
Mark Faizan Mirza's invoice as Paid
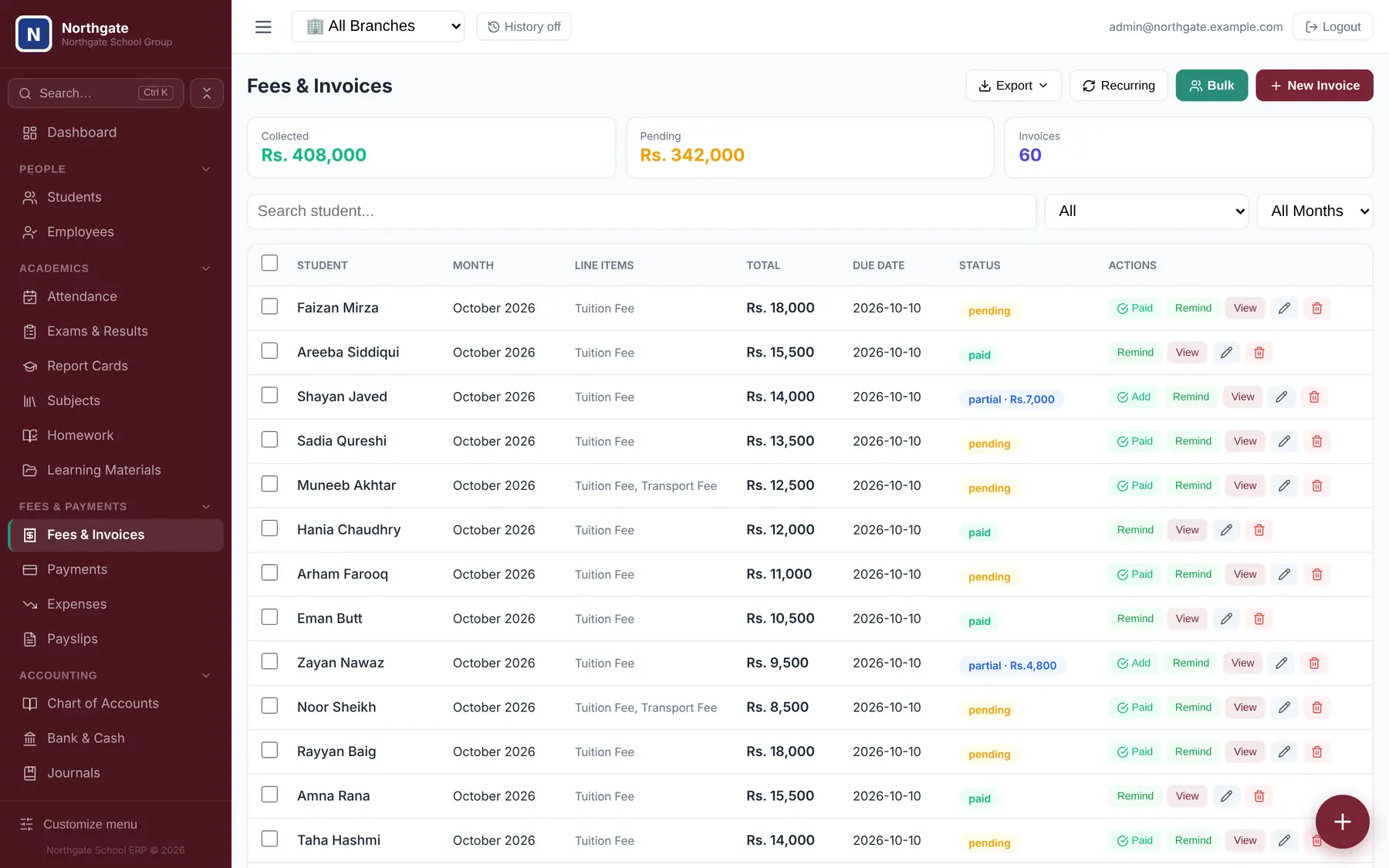pos(1134,309)
